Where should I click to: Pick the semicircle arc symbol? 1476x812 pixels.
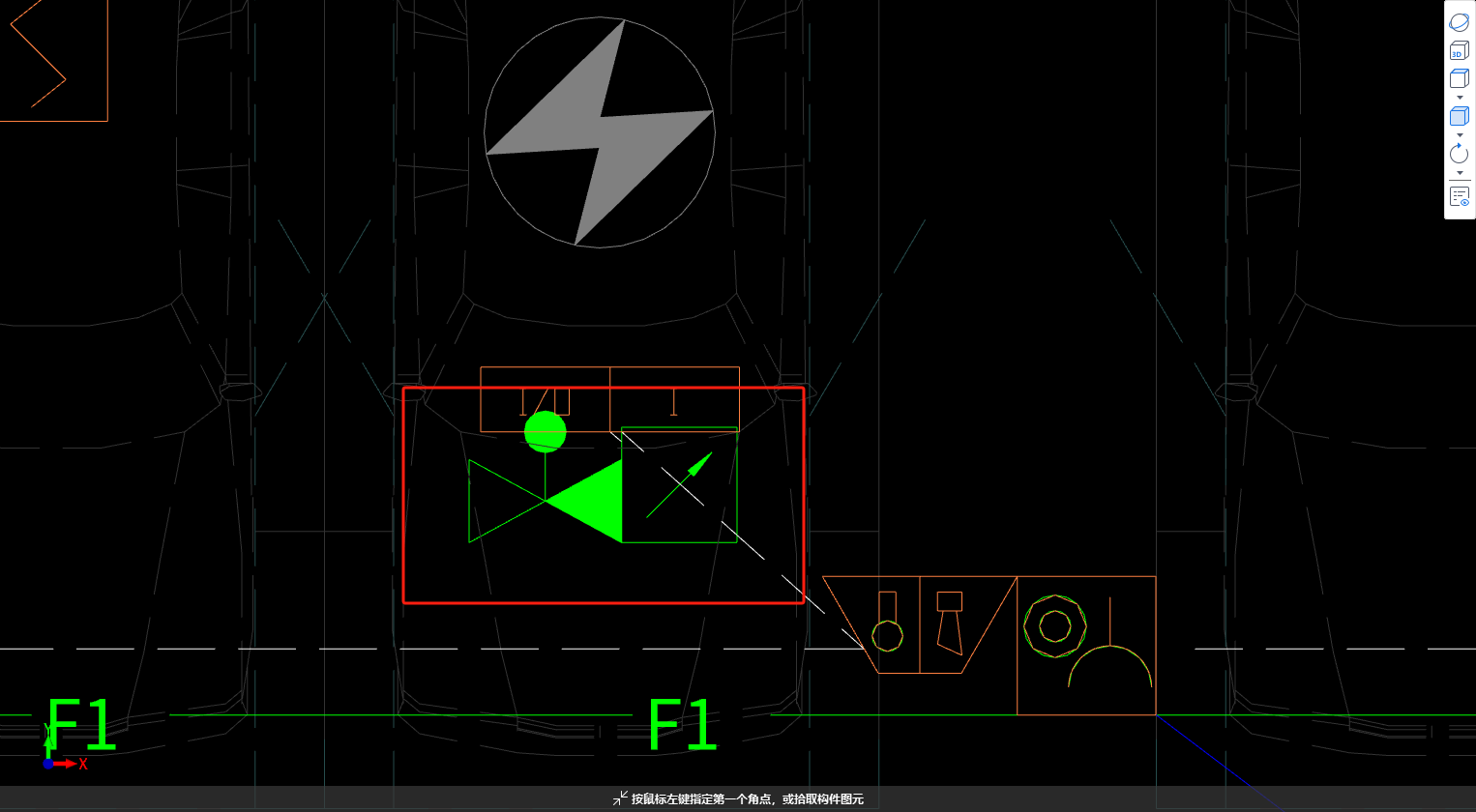(x=1110, y=666)
